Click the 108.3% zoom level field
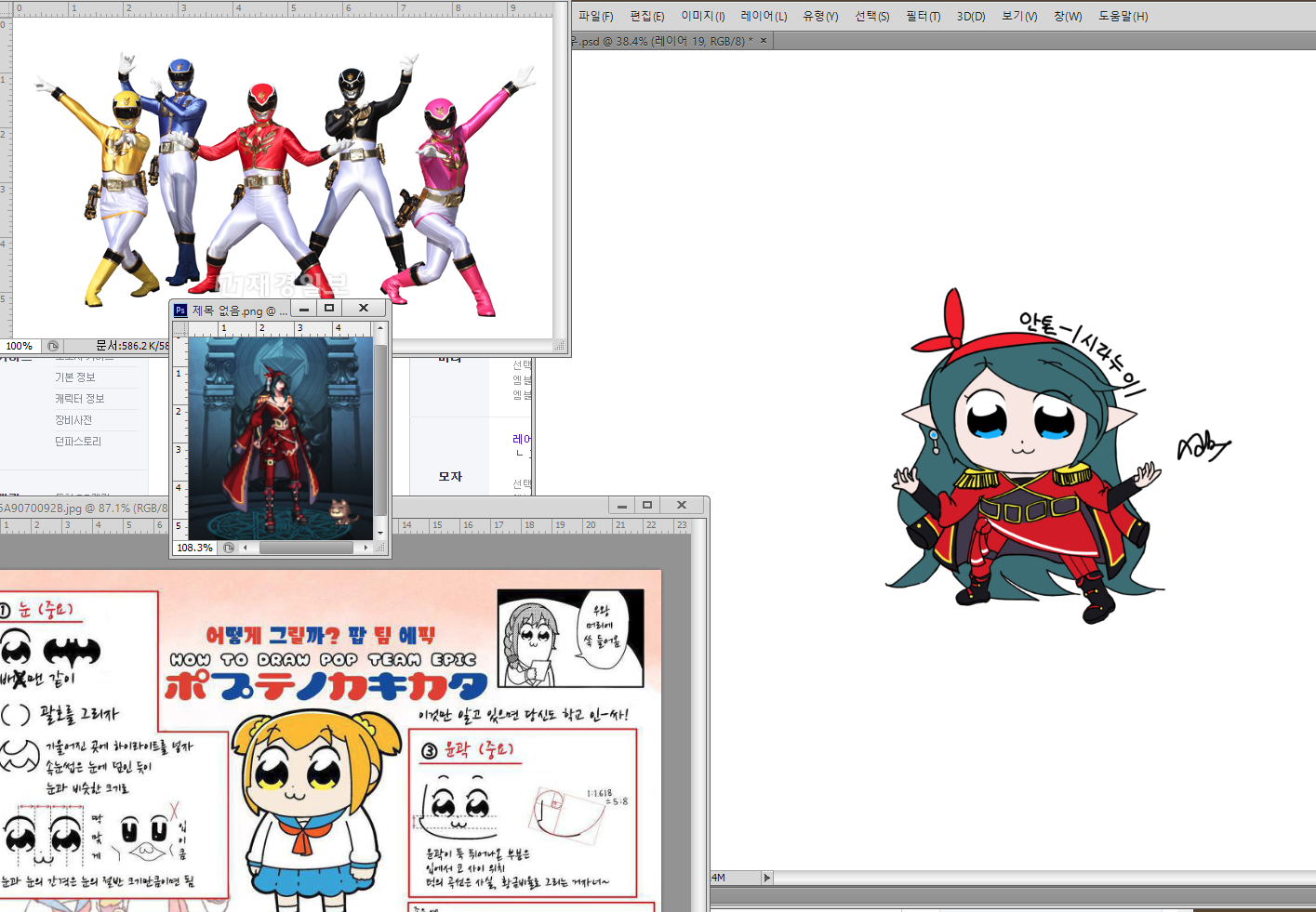1316x912 pixels. click(x=194, y=548)
